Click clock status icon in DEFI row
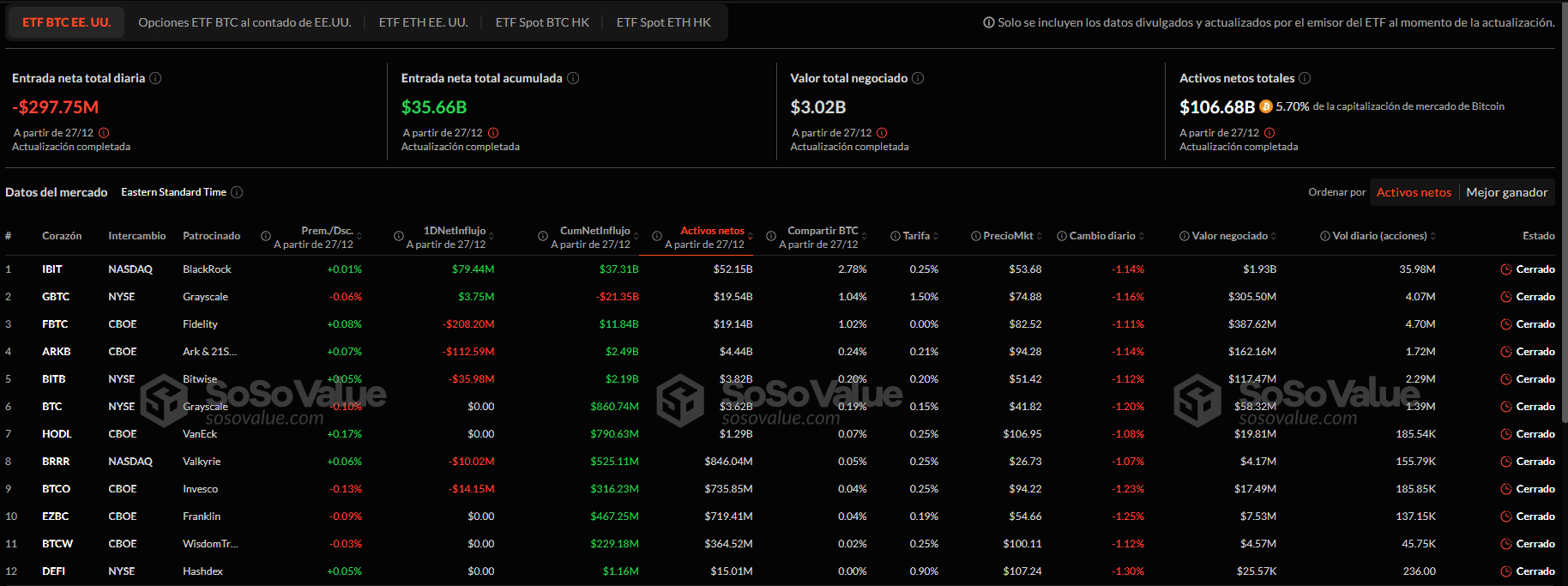Viewport: 1568px width, 586px height. pyautogui.click(x=1506, y=571)
